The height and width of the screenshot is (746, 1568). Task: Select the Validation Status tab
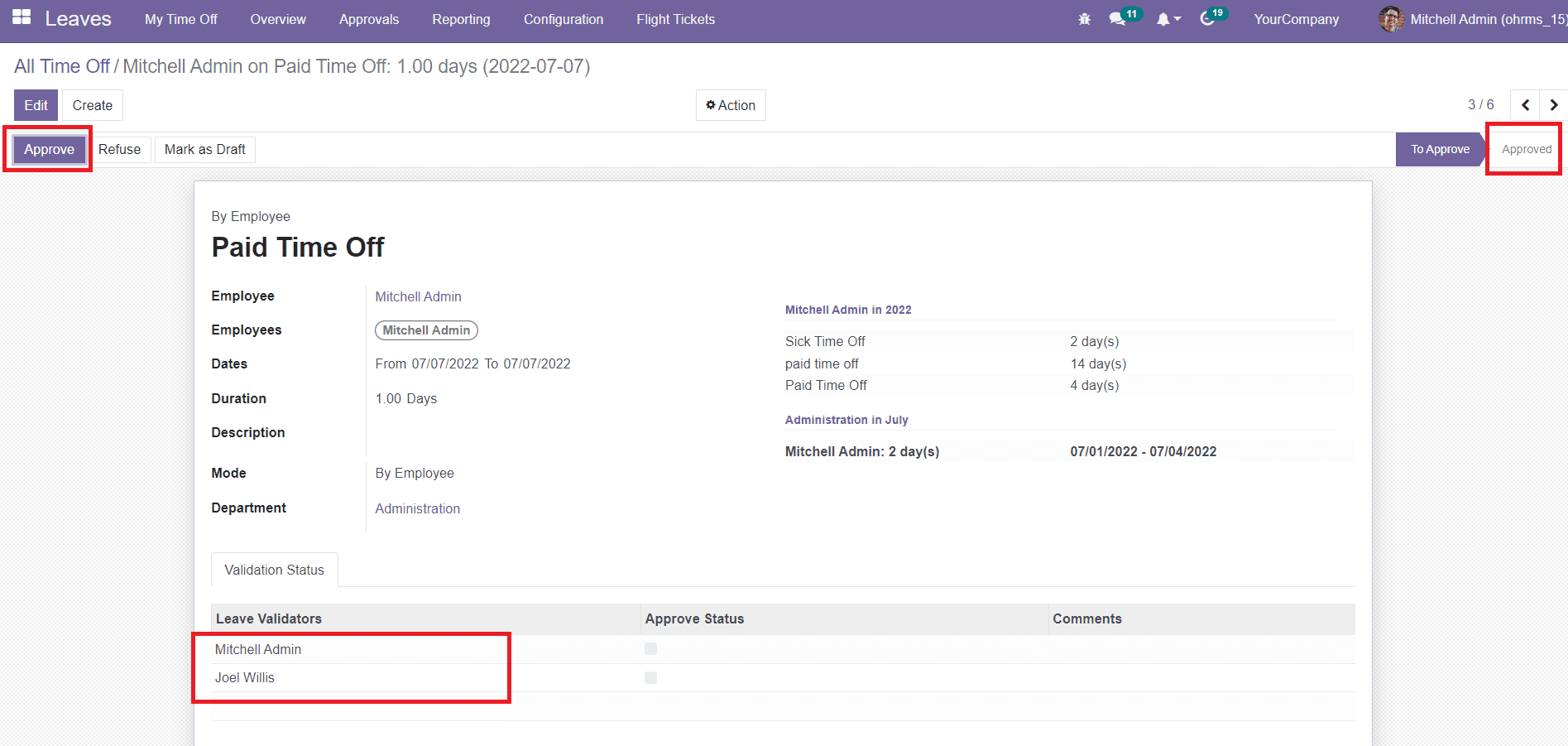pos(274,570)
